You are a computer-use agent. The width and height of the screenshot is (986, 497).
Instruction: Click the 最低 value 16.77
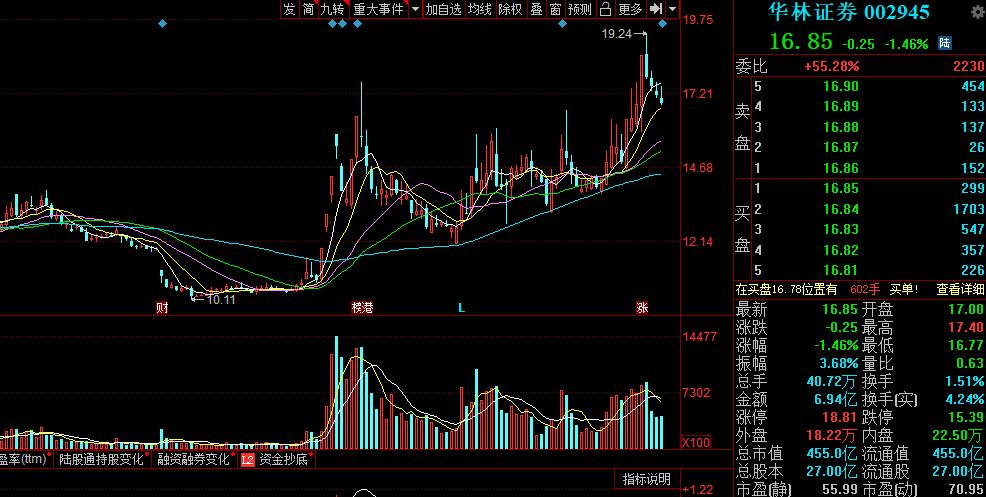click(x=967, y=345)
